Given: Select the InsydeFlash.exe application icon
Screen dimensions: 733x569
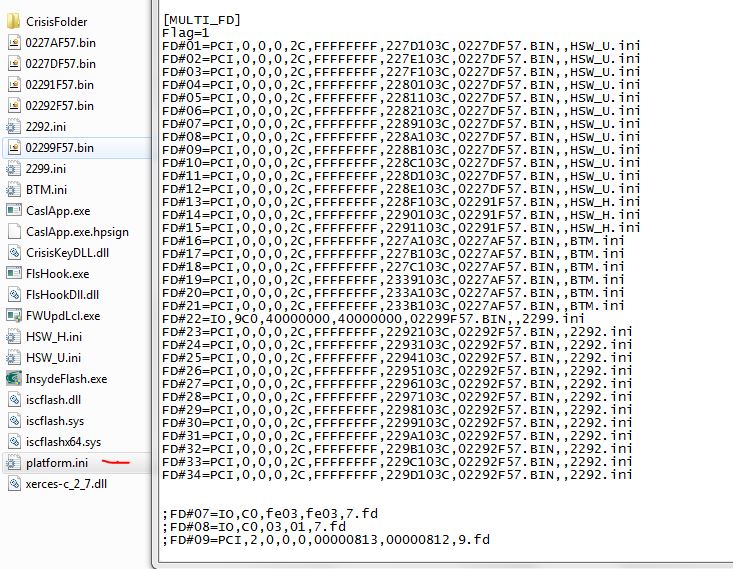Looking at the screenshot, I should [14, 379].
